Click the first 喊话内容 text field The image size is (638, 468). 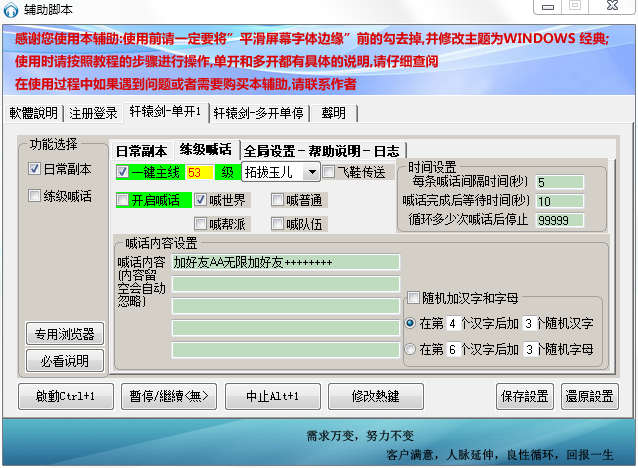[x=285, y=262]
